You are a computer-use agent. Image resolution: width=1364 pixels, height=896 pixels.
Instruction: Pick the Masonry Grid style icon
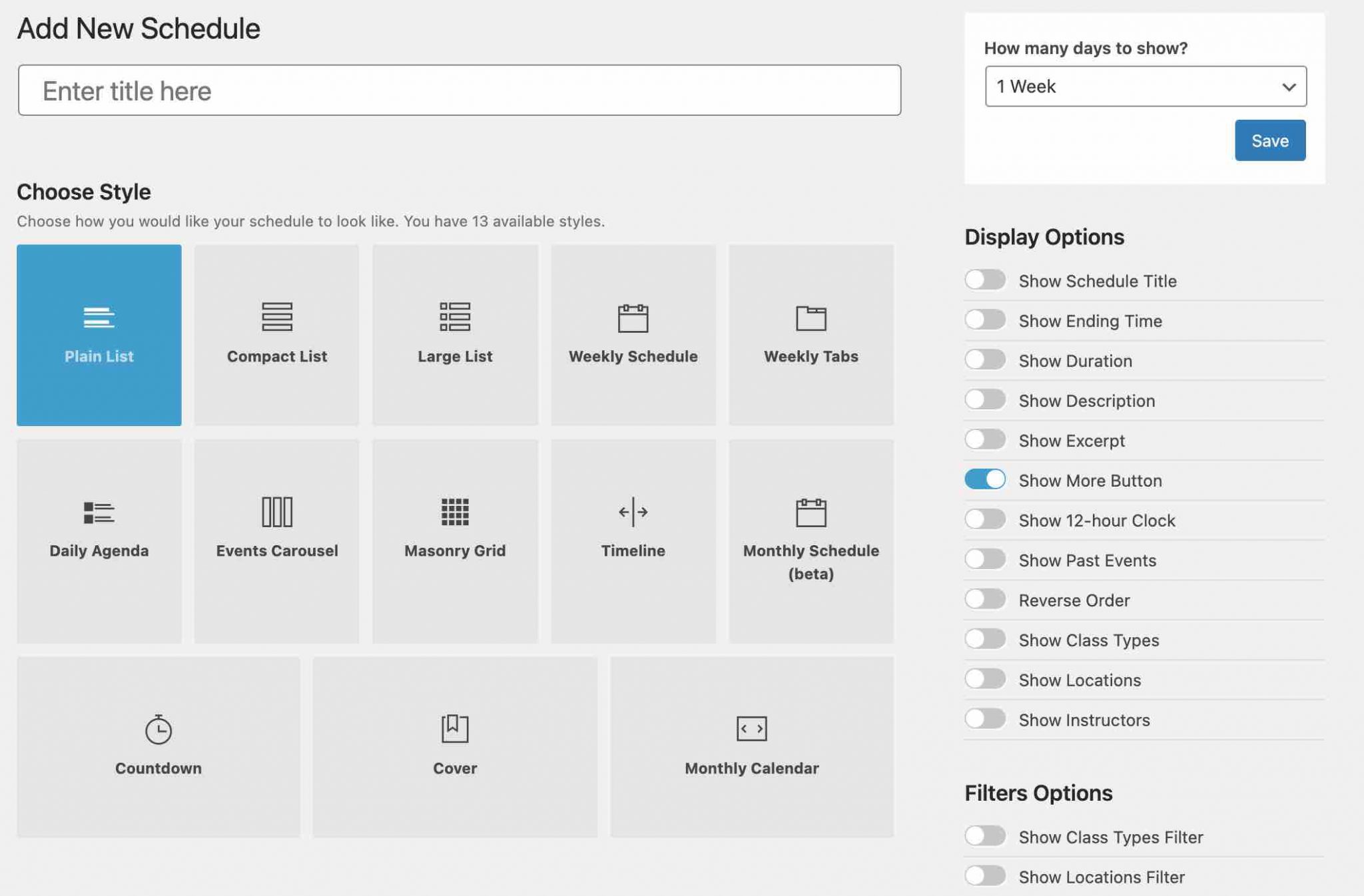(455, 511)
